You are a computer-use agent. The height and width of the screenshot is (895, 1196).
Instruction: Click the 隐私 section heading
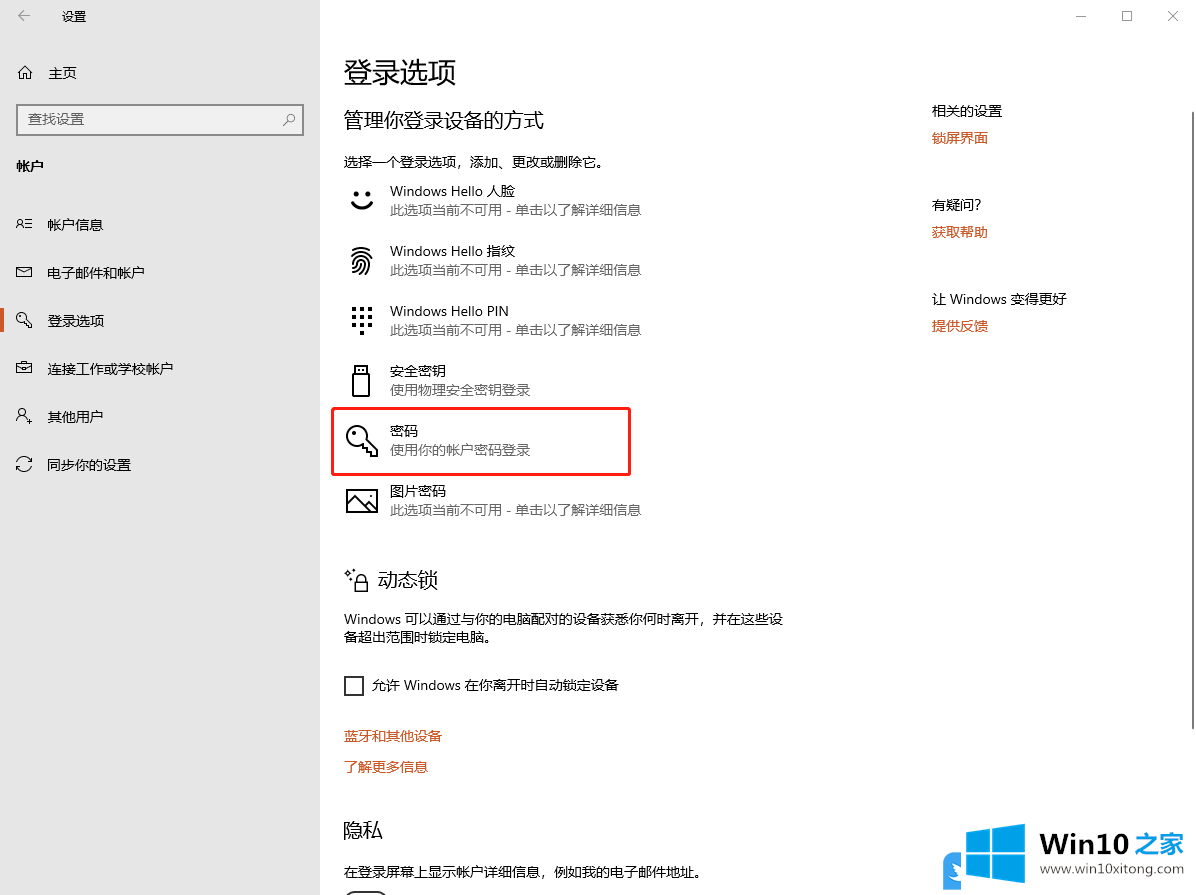(x=362, y=830)
